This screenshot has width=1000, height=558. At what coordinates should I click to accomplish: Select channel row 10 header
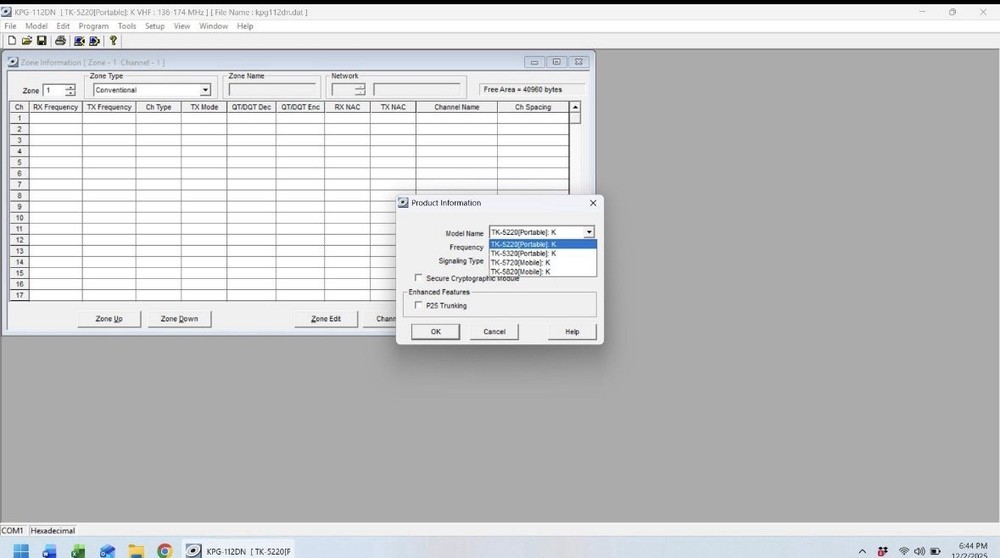[19, 218]
